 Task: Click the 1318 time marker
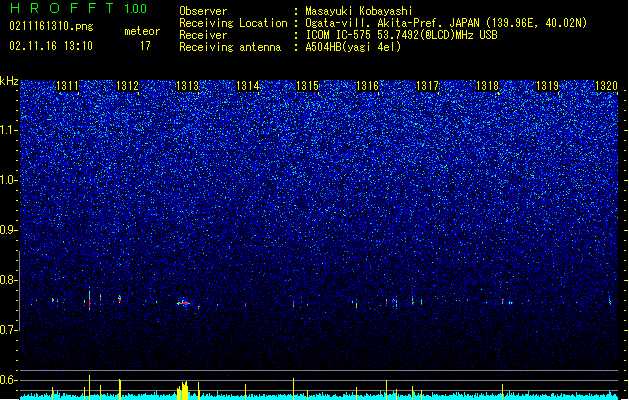pos(487,86)
